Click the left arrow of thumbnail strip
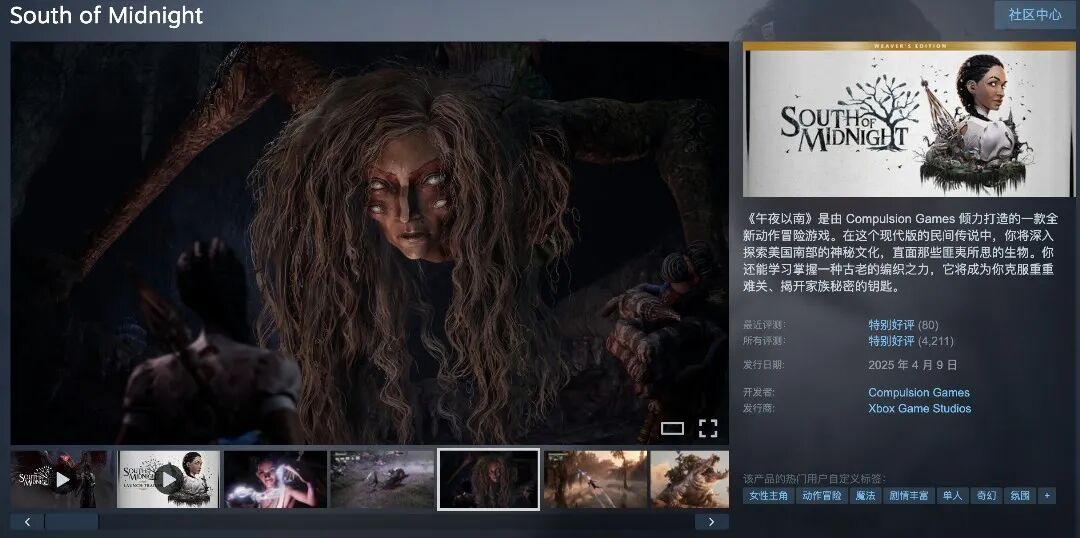 point(28,521)
